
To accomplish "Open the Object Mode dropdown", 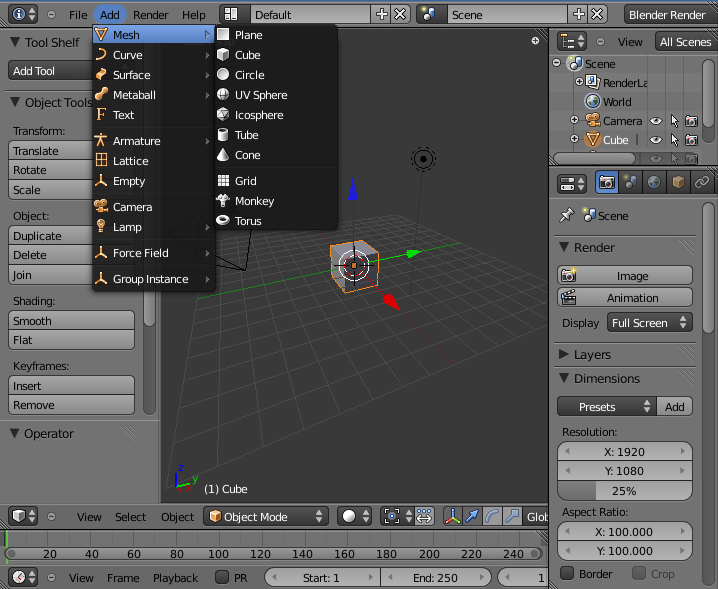I will (266, 516).
